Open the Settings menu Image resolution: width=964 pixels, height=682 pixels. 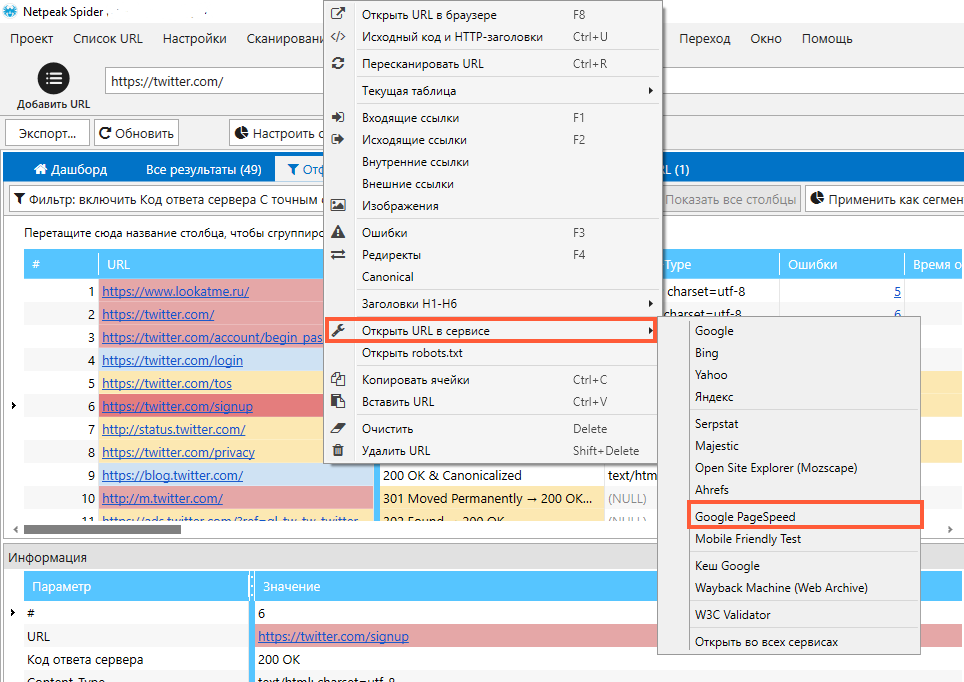194,39
